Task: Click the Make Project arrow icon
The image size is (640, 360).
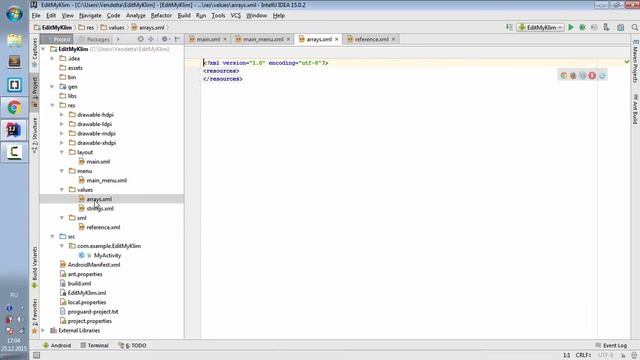Action: coord(509,27)
